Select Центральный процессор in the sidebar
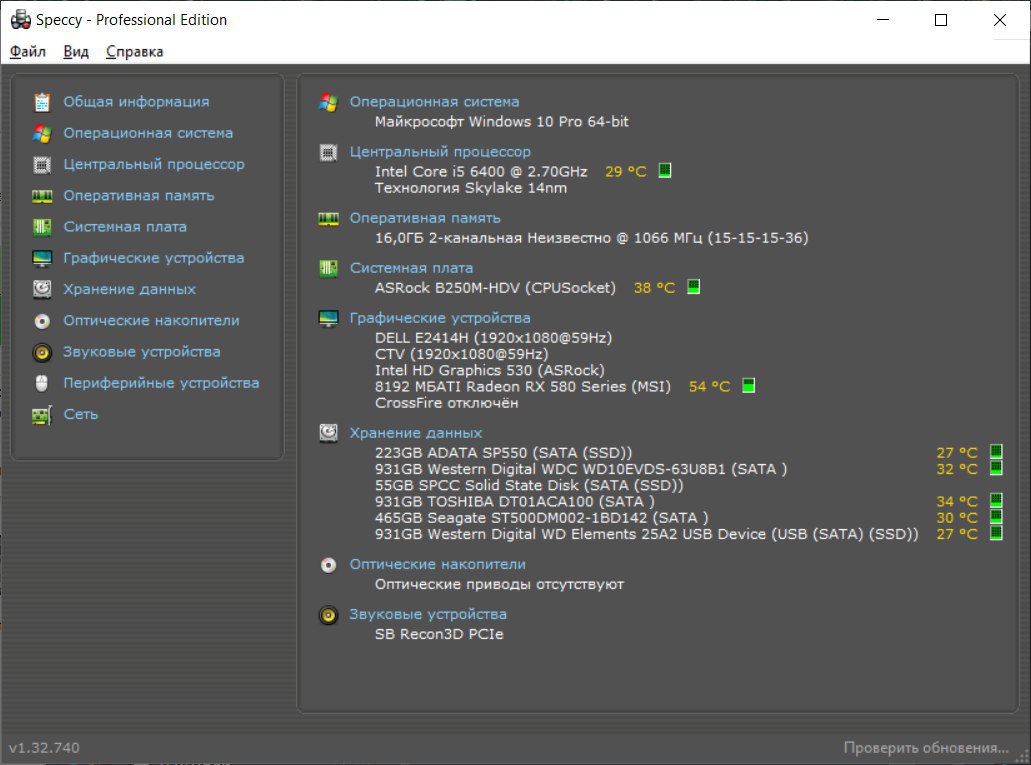 pyautogui.click(x=154, y=164)
